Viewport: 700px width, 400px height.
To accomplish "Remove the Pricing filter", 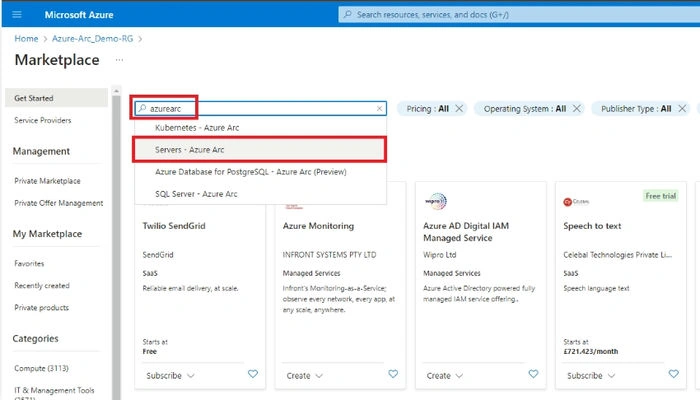I will 459,108.
